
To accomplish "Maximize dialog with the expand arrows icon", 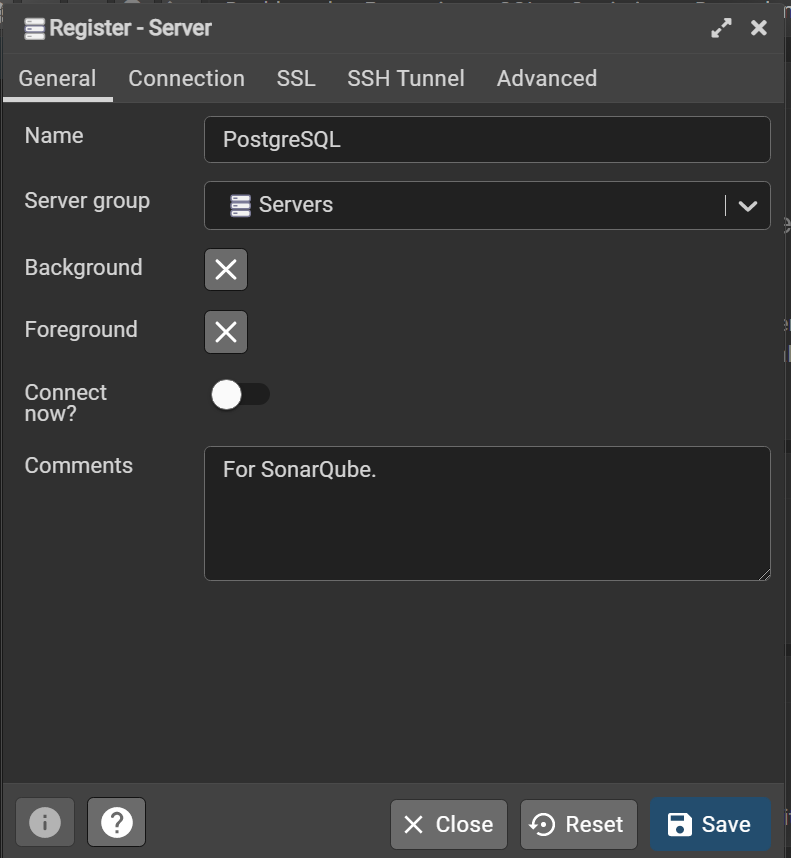I will 721,28.
